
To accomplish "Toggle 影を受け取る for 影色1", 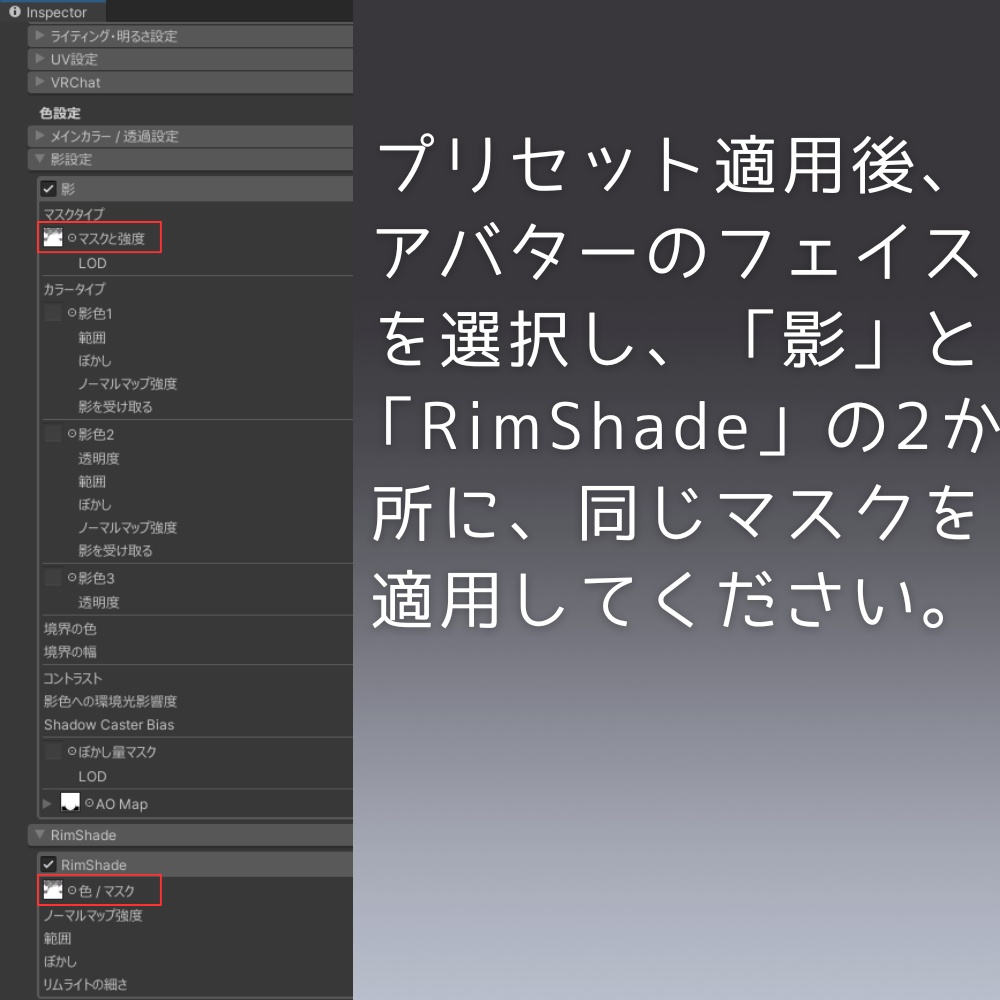I will (x=98, y=407).
